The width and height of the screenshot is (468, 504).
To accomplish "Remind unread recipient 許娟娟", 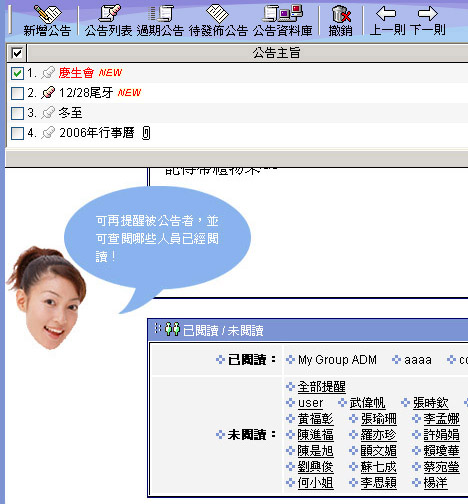I will pyautogui.click(x=441, y=435).
